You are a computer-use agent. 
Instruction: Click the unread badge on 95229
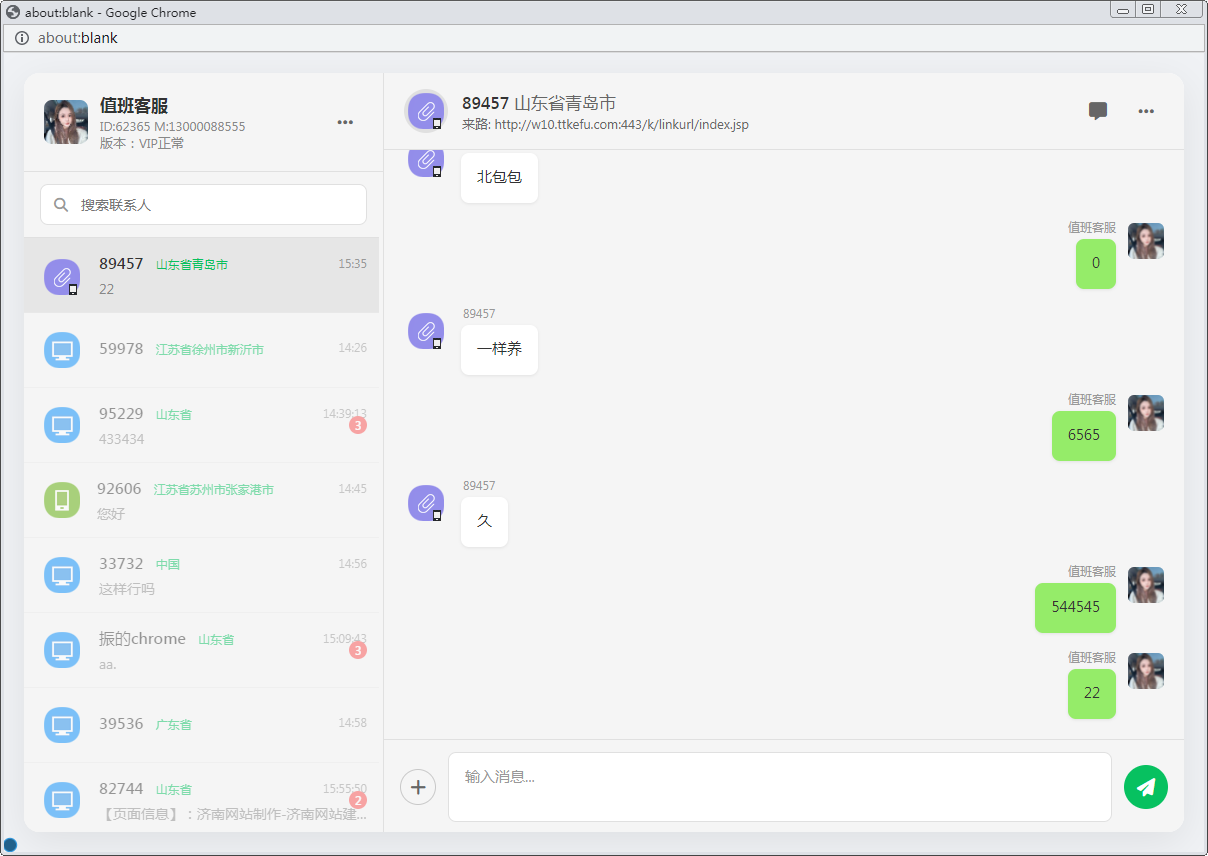[358, 426]
